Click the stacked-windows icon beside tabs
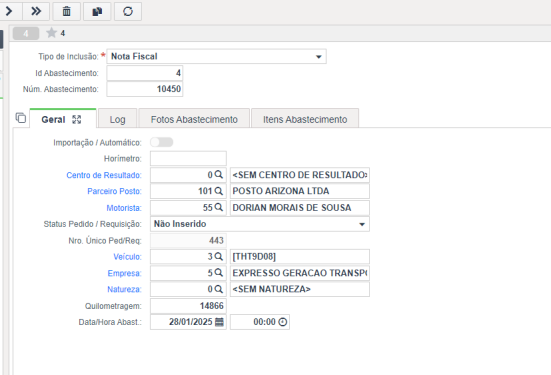The width and height of the screenshot is (551, 375). pos(21,118)
